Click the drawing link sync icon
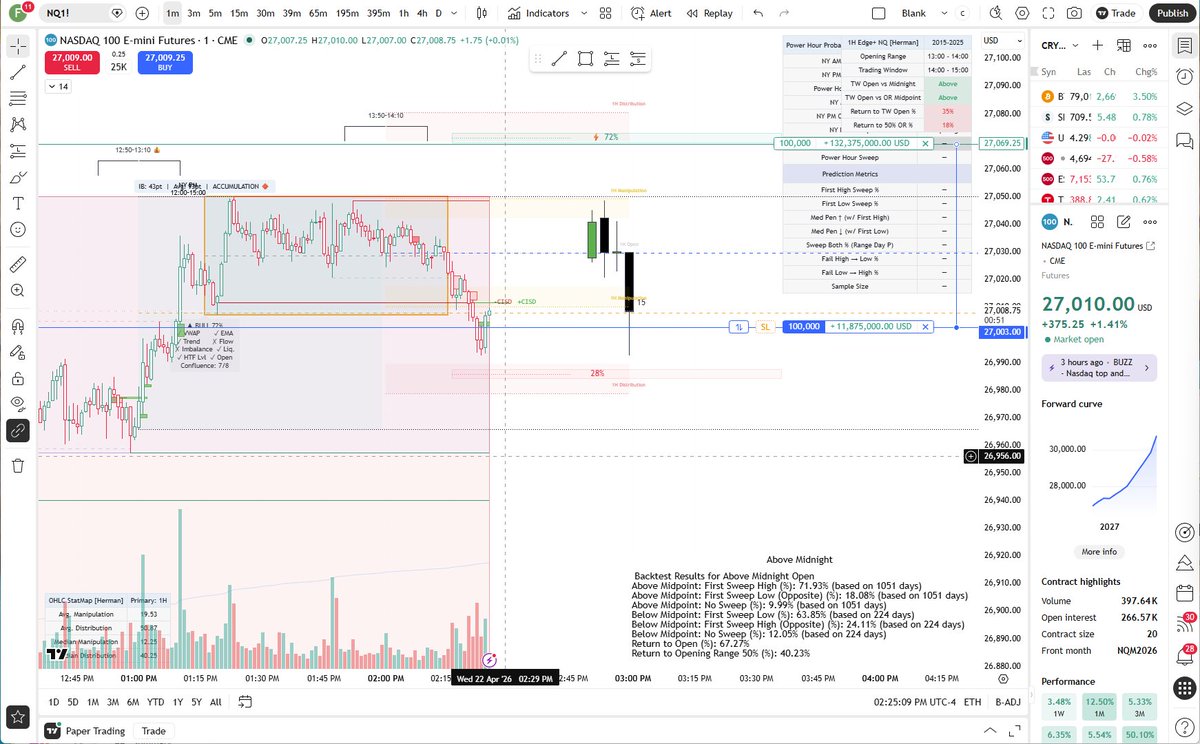Viewport: 1200px width, 744px height. 18,430
